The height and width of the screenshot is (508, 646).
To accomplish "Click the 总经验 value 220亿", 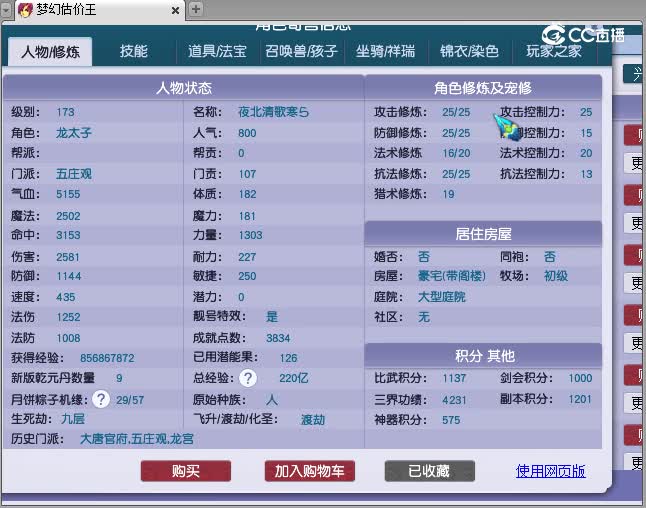I will pos(294,378).
